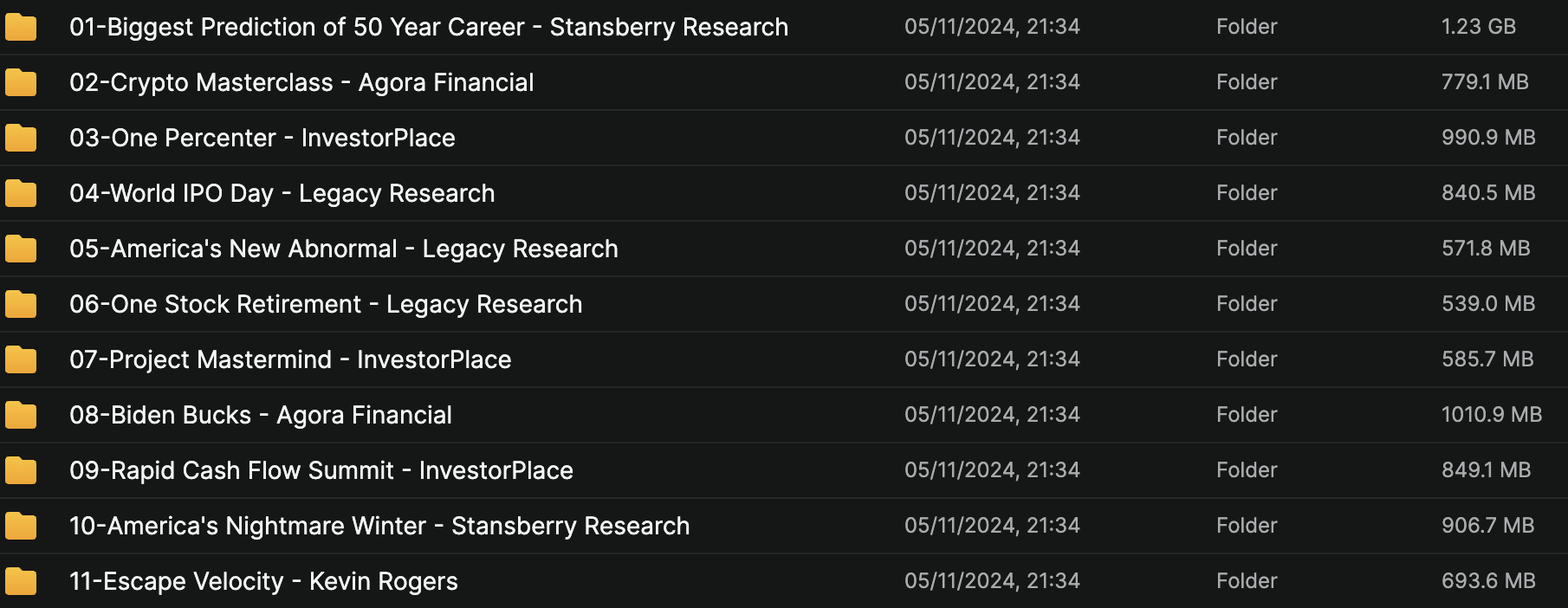This screenshot has height=608, width=1568.
Task: Click folder icon for Biggest Prediction row
Action: (x=21, y=28)
